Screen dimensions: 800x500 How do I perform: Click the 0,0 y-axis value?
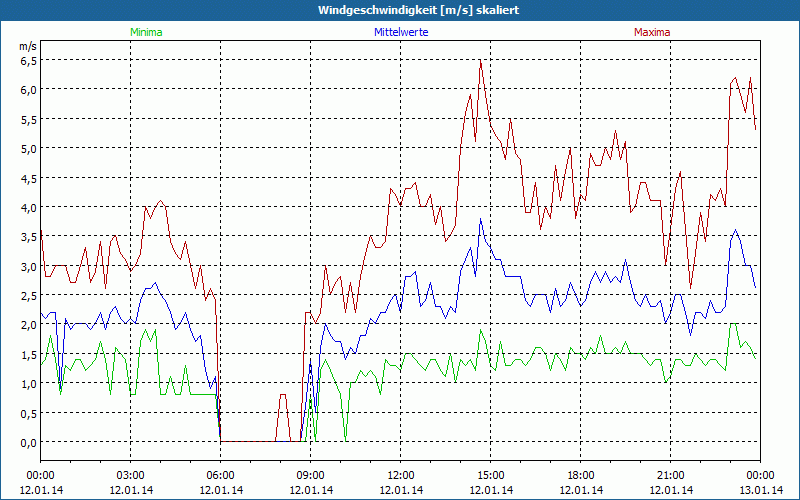click(29, 443)
